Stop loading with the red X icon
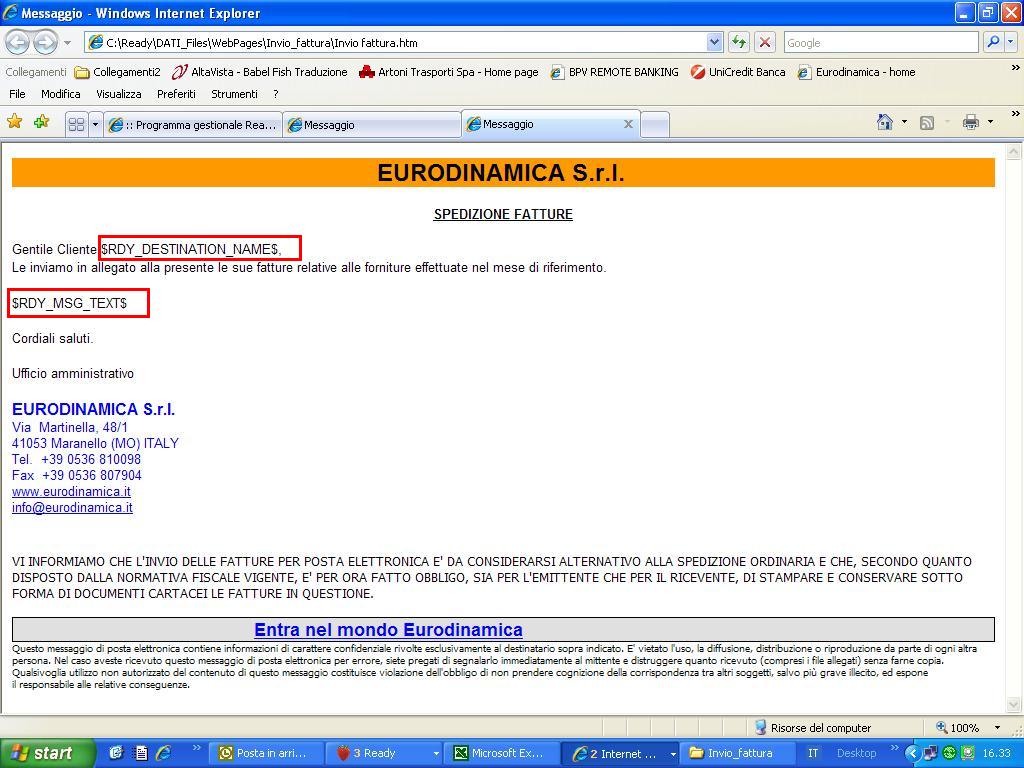 (x=765, y=43)
